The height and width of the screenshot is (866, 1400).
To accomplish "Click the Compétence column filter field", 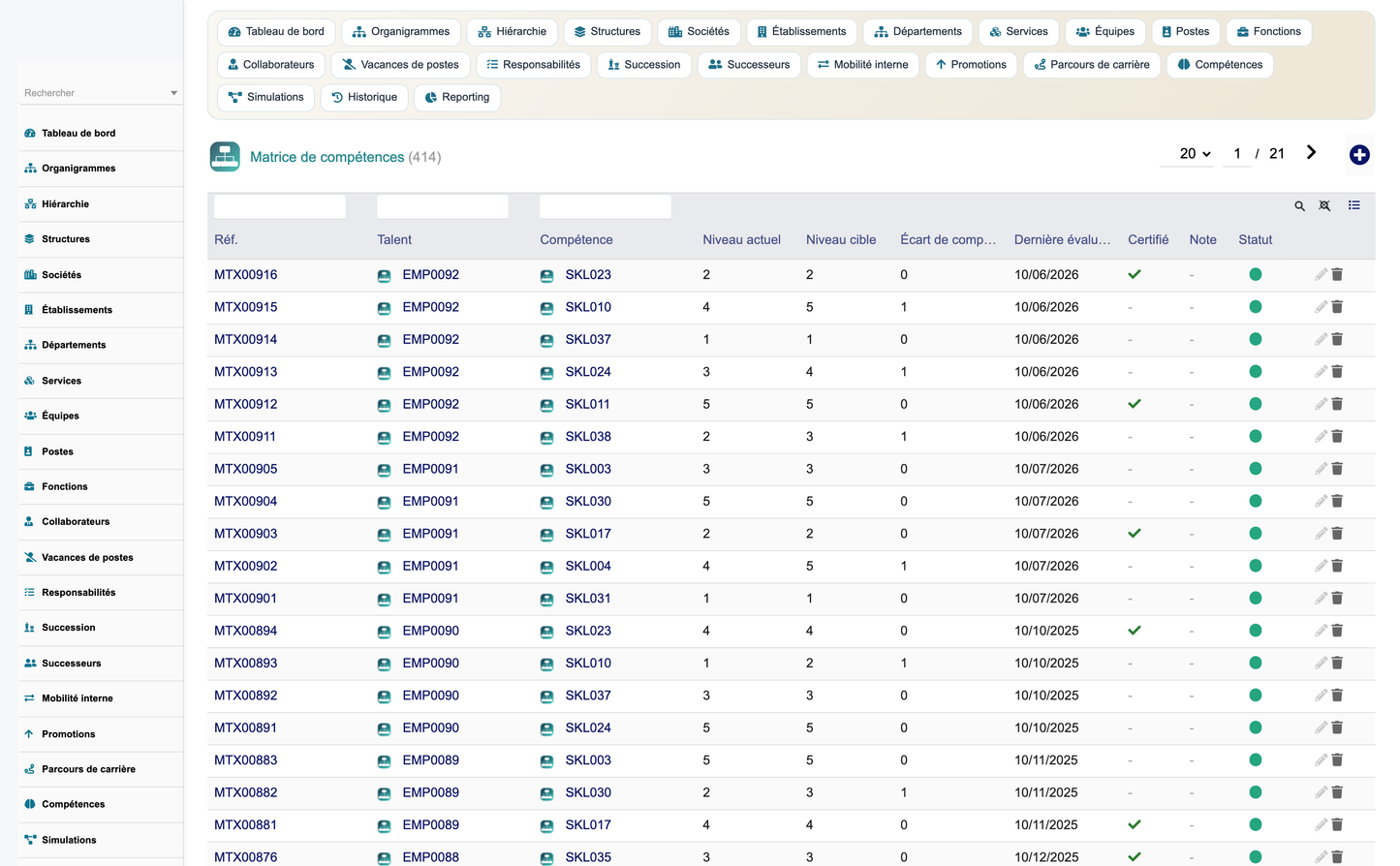I will [606, 206].
